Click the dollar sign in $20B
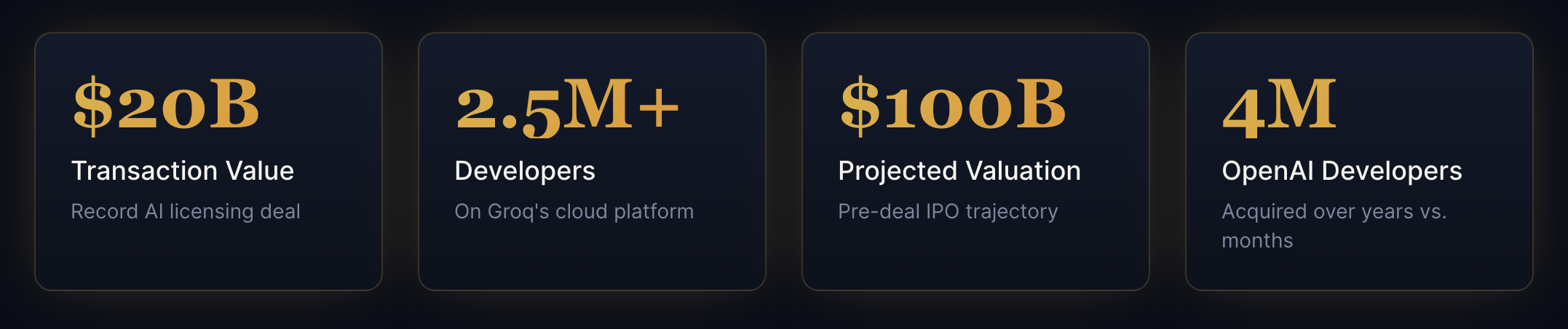Image resolution: width=1568 pixels, height=329 pixels. 92,106
